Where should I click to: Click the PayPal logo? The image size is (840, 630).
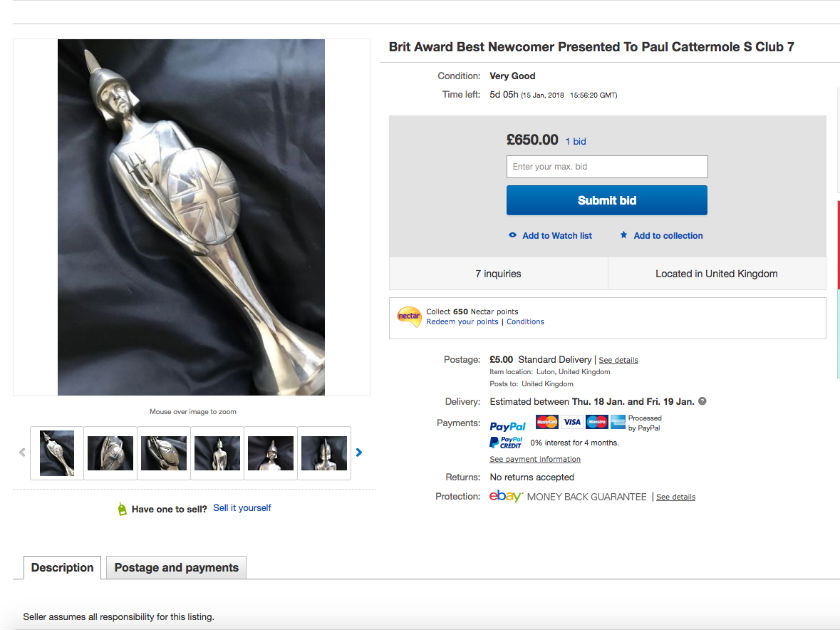(x=508, y=424)
